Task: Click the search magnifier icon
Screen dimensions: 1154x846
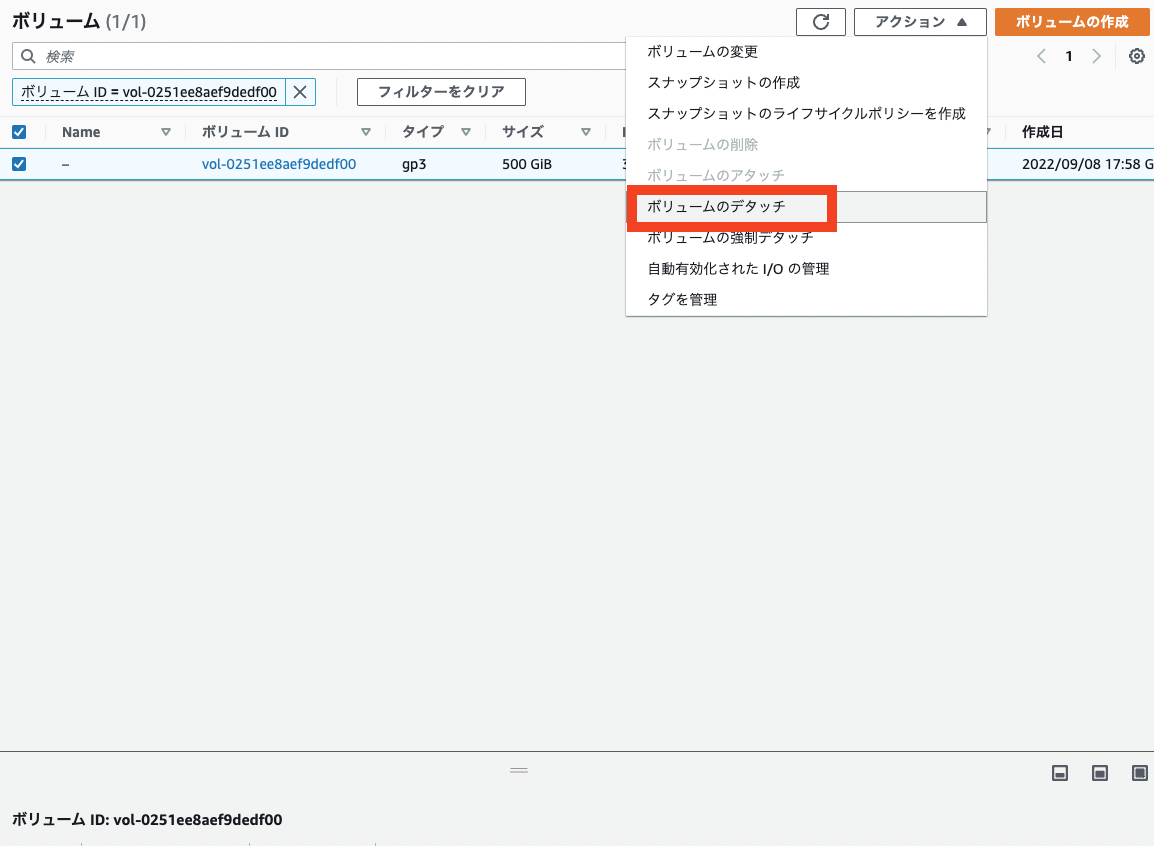Action: coord(28,56)
